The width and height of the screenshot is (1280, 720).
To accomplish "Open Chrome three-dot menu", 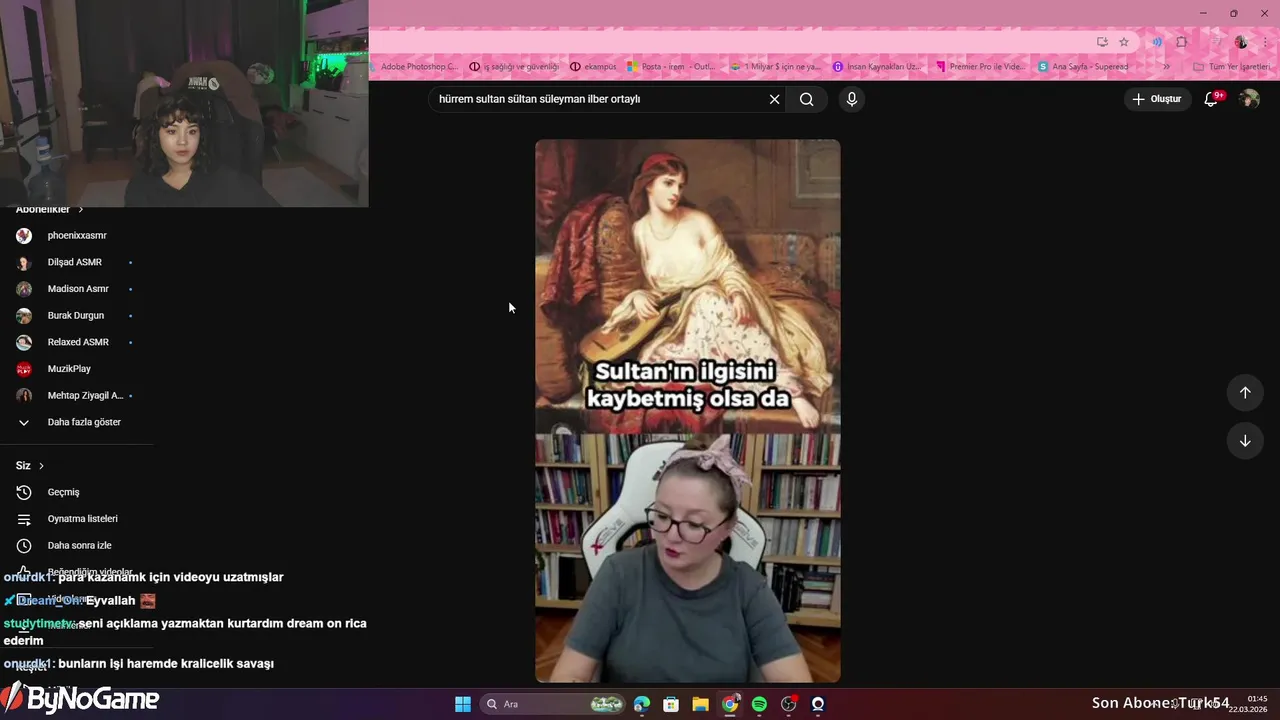I will pyautogui.click(x=1266, y=42).
